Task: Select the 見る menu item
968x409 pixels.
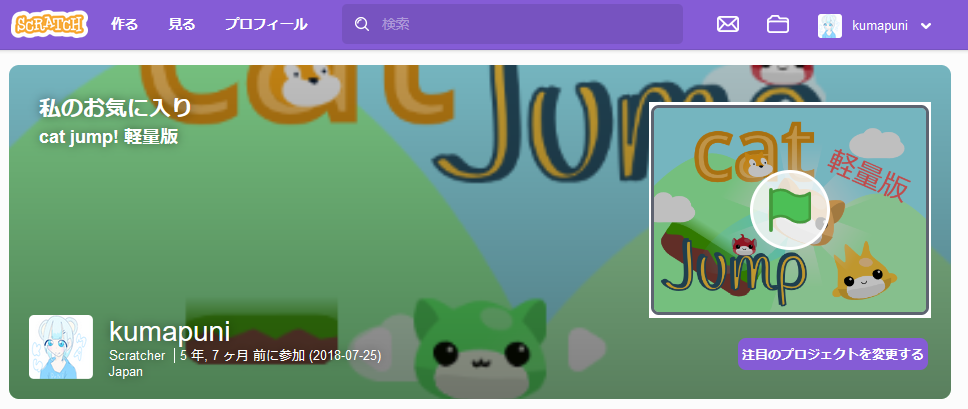Action: 181,25
